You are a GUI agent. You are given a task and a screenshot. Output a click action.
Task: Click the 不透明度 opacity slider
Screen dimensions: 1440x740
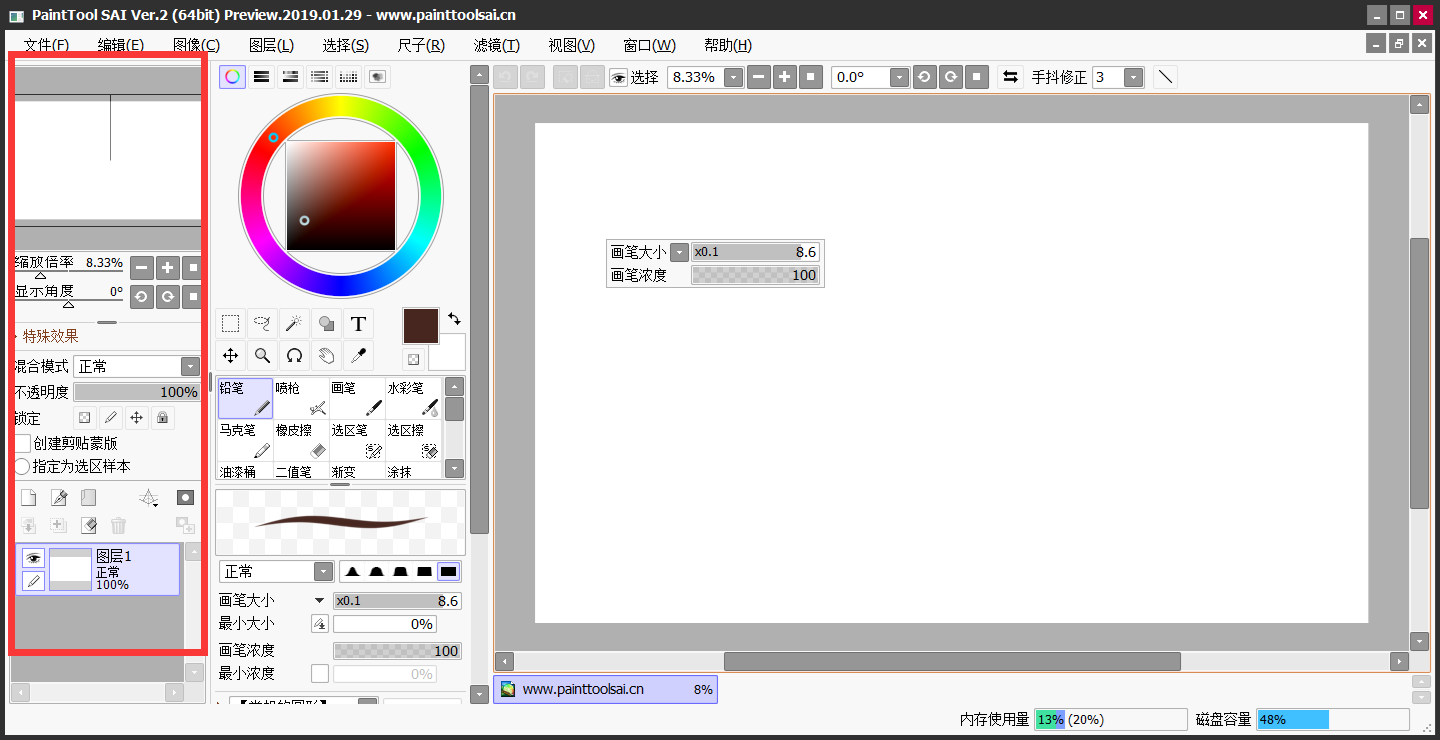[x=137, y=392]
